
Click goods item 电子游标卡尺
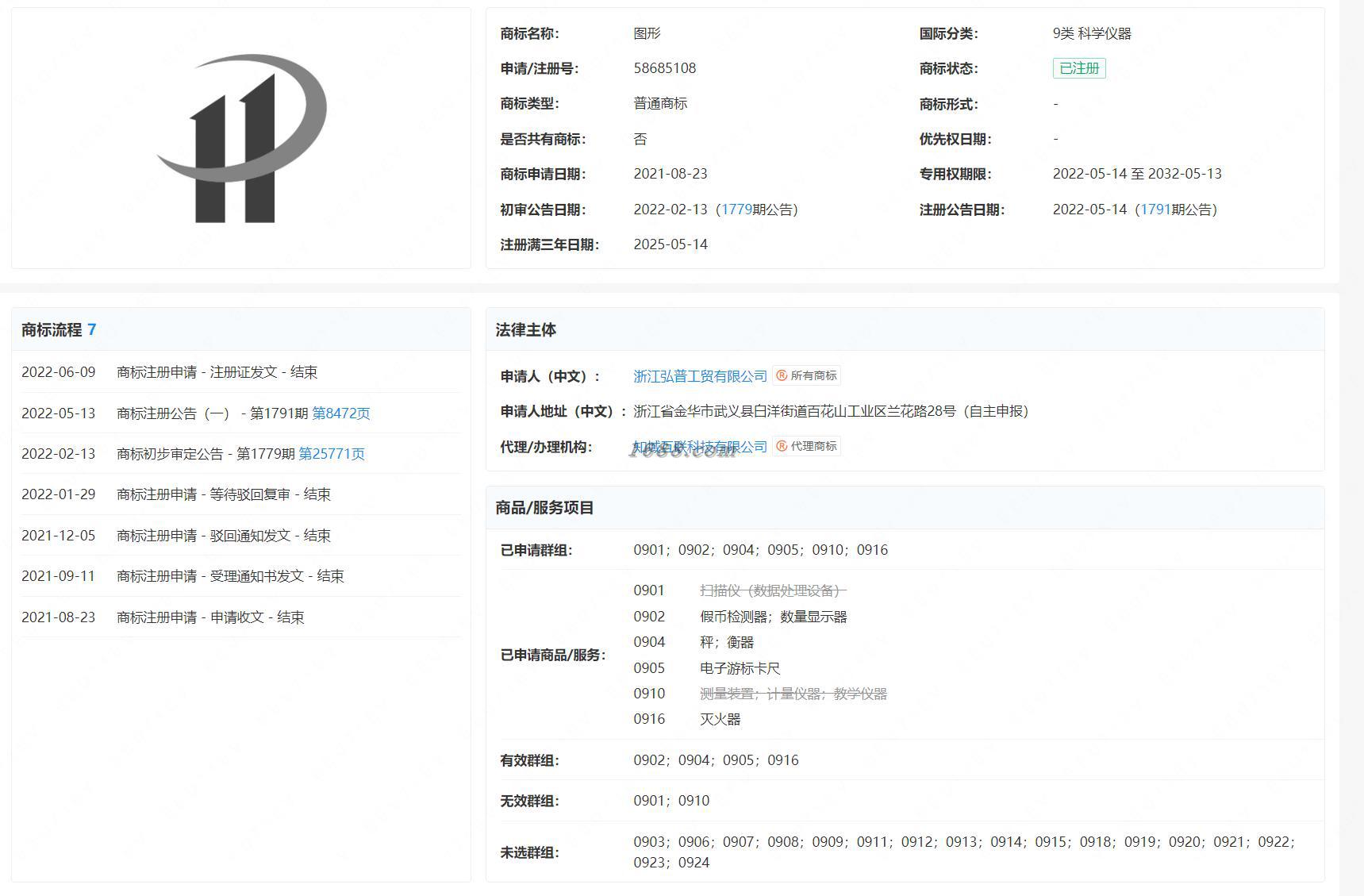[x=740, y=668]
